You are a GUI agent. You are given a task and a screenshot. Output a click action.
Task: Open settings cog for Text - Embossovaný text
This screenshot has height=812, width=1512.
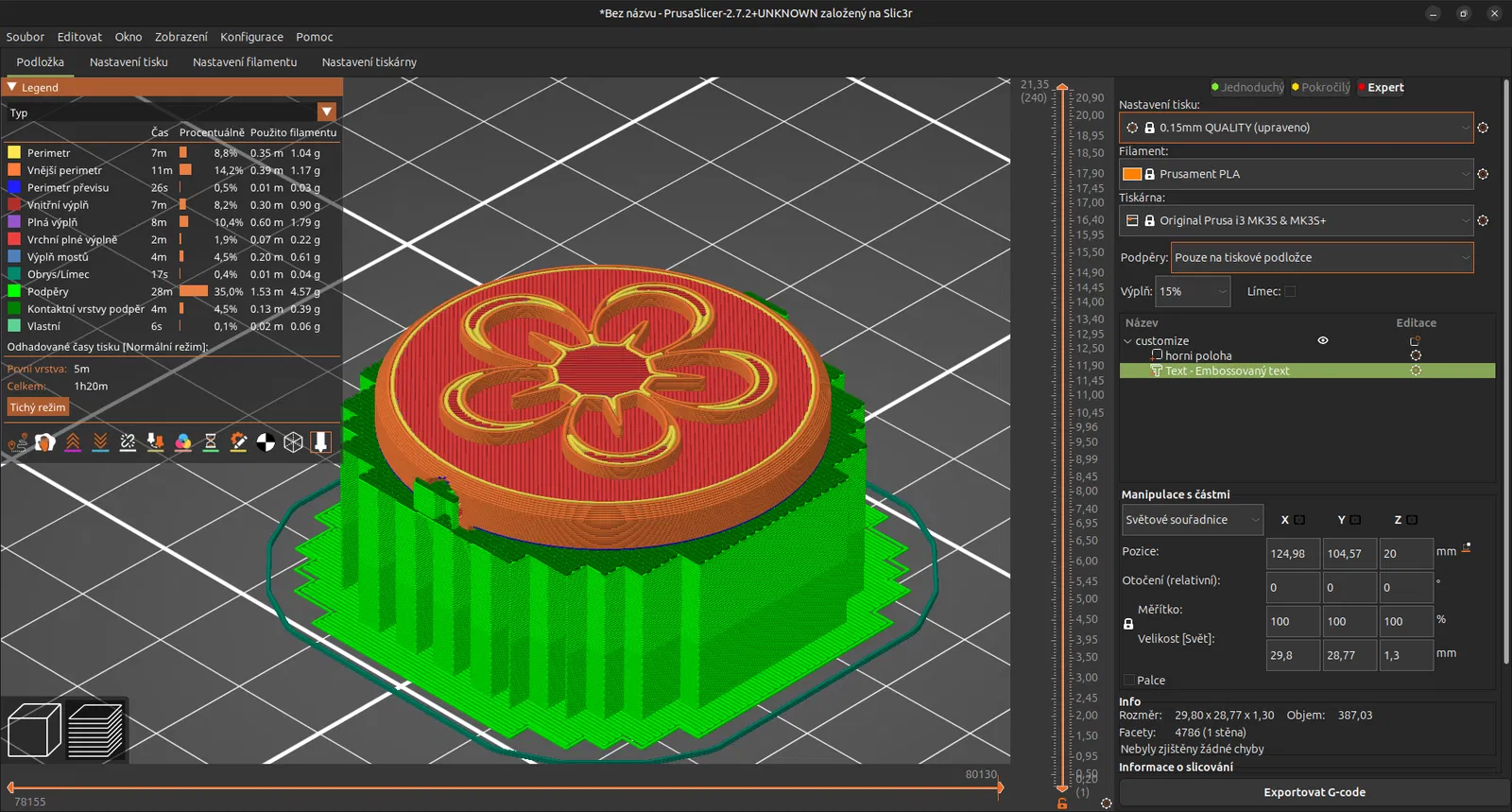click(1416, 371)
